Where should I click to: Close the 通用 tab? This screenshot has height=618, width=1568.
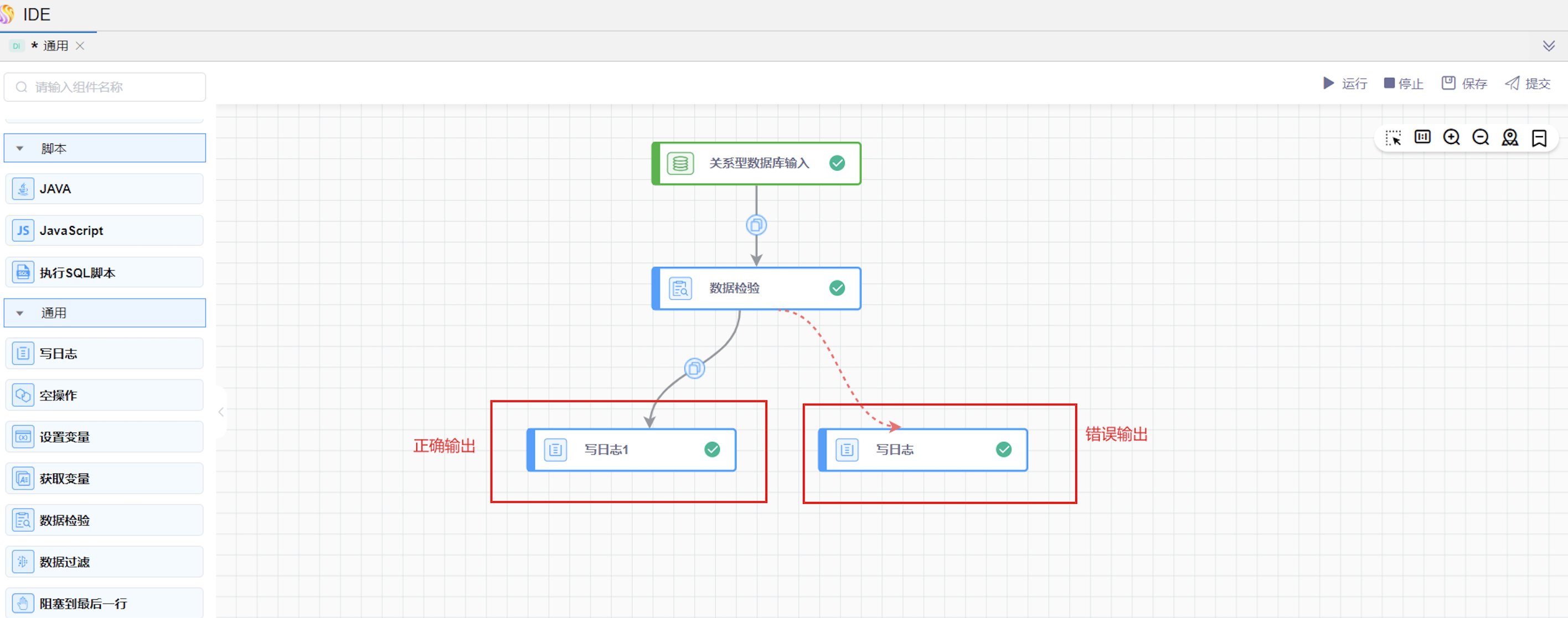point(80,47)
